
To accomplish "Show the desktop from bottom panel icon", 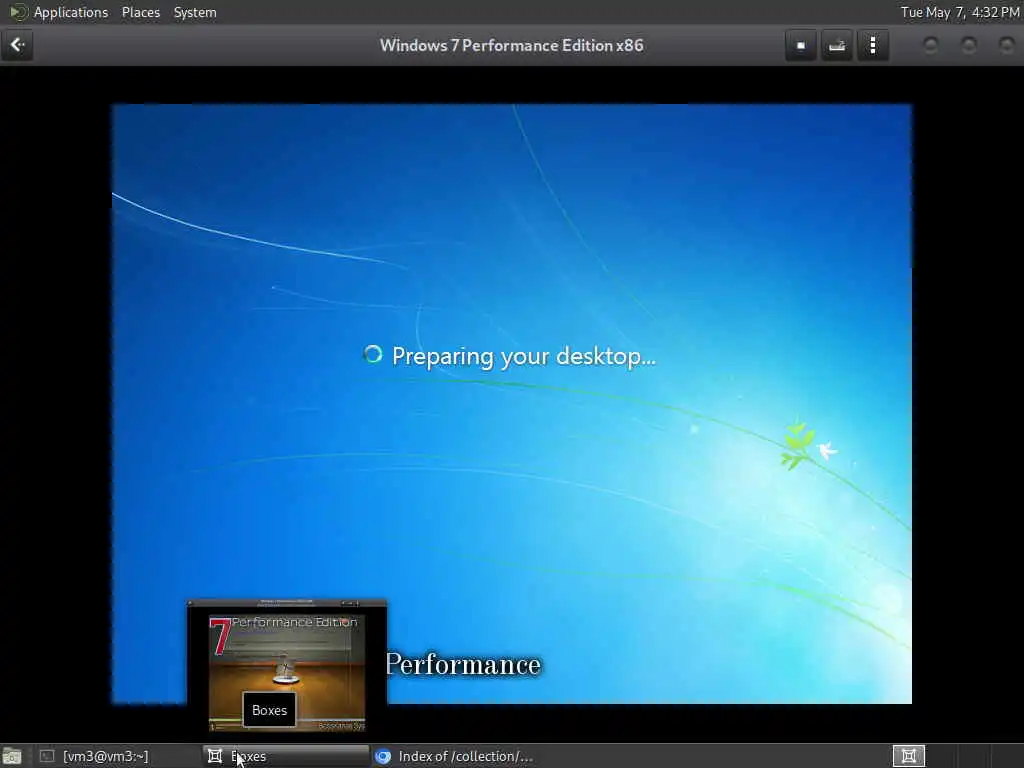I will (12, 756).
